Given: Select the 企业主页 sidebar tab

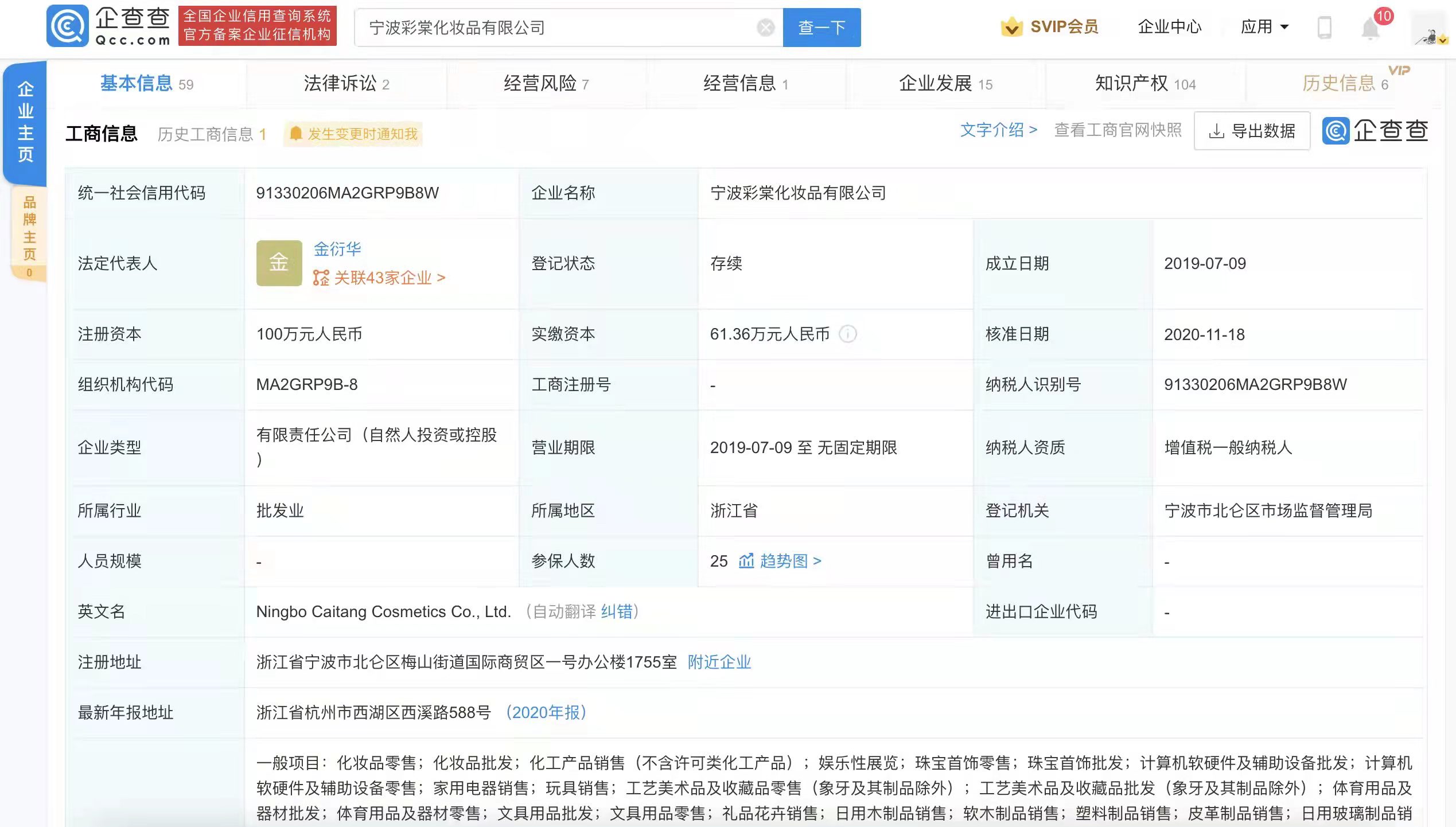Looking at the screenshot, I should coord(25,122).
